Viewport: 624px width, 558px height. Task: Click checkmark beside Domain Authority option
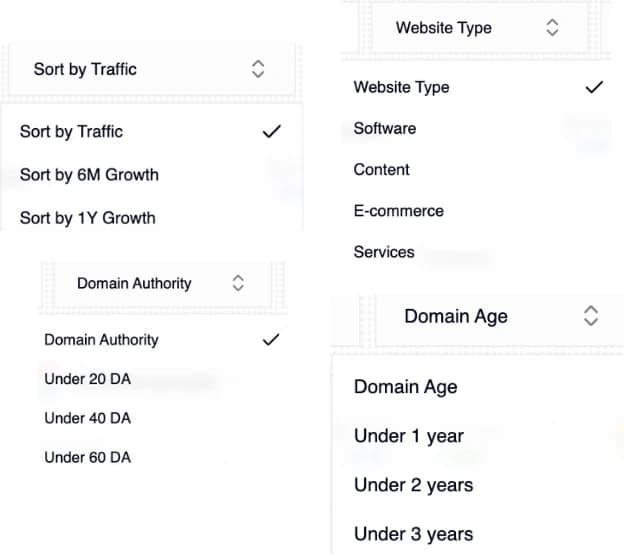[269, 340]
